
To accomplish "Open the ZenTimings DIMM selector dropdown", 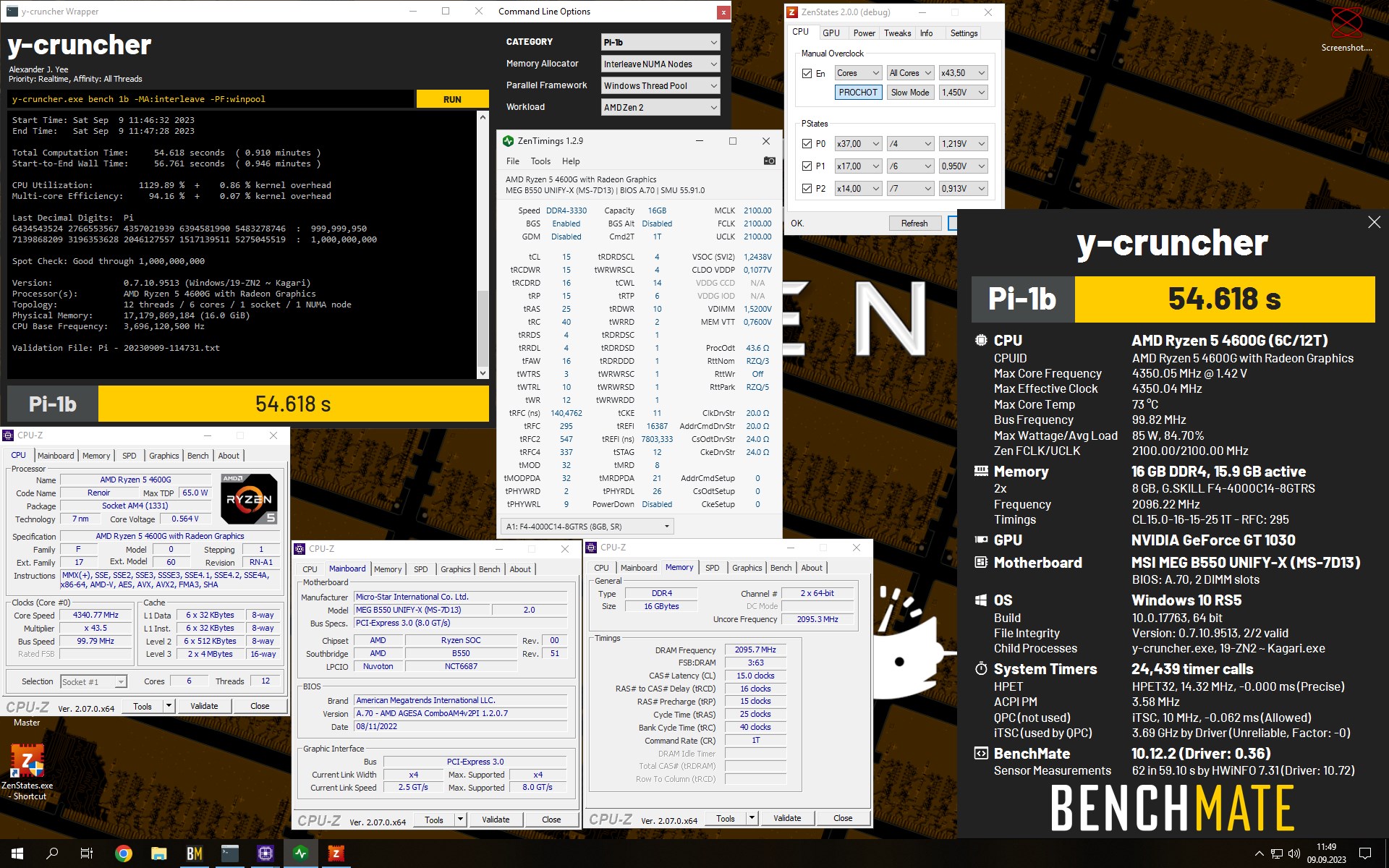I will point(587,526).
